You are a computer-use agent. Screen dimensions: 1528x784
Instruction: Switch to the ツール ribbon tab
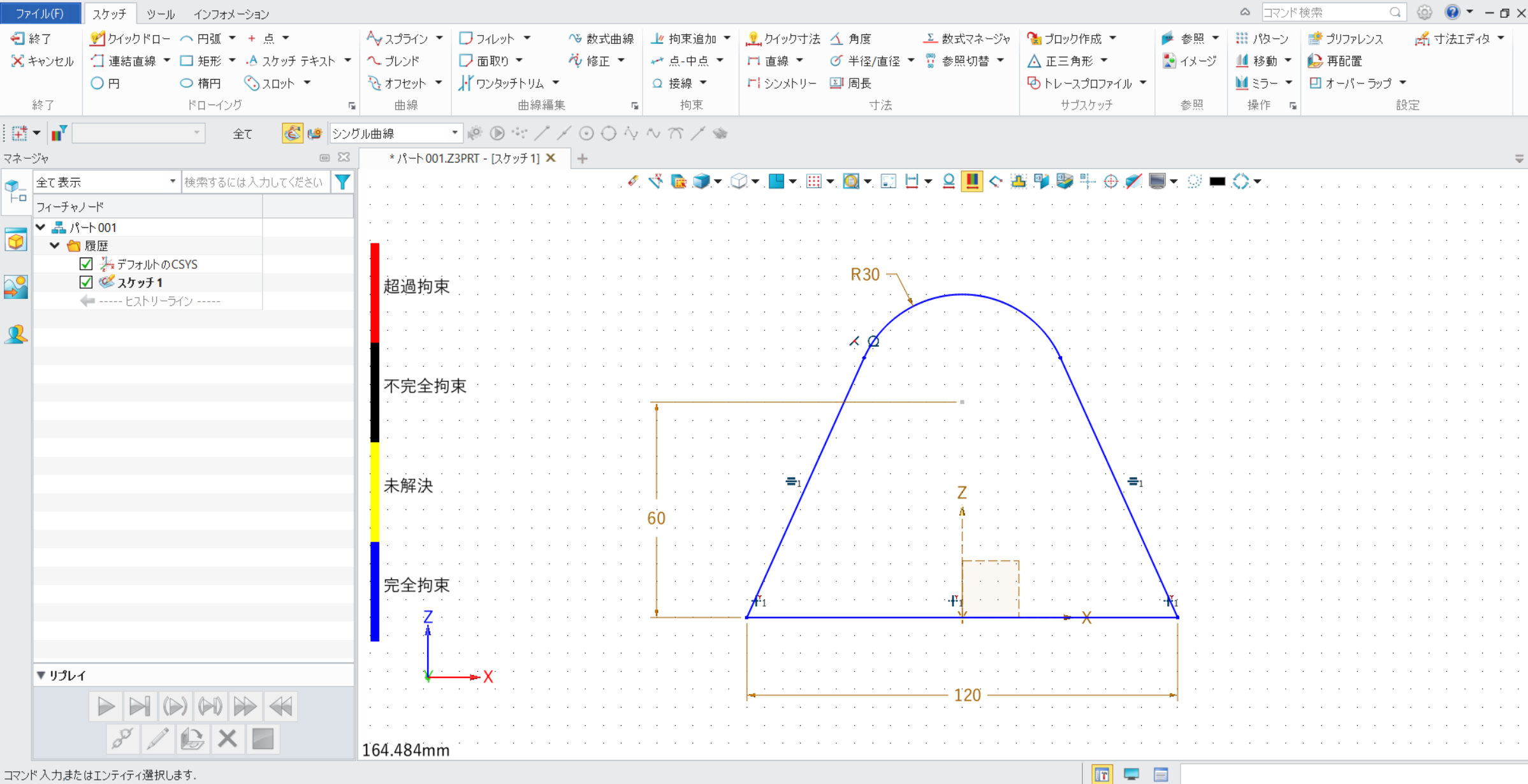(x=160, y=13)
